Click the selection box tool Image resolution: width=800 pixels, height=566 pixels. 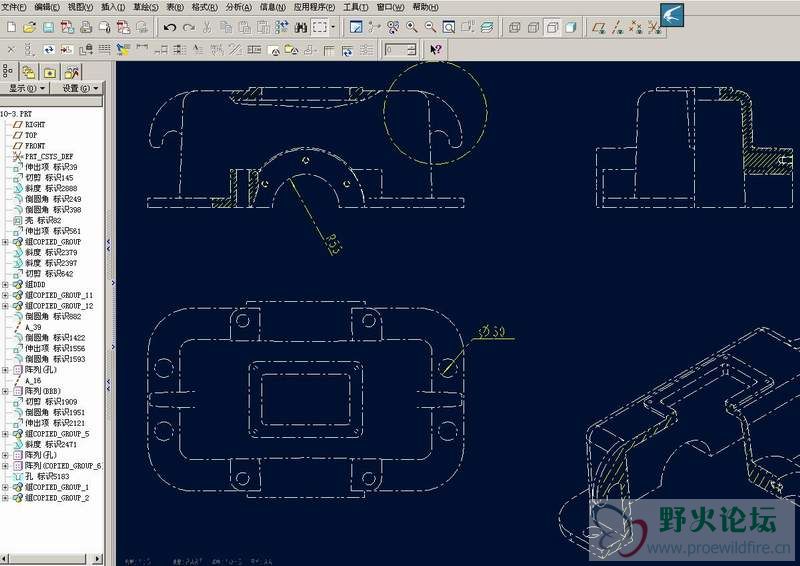(320, 27)
